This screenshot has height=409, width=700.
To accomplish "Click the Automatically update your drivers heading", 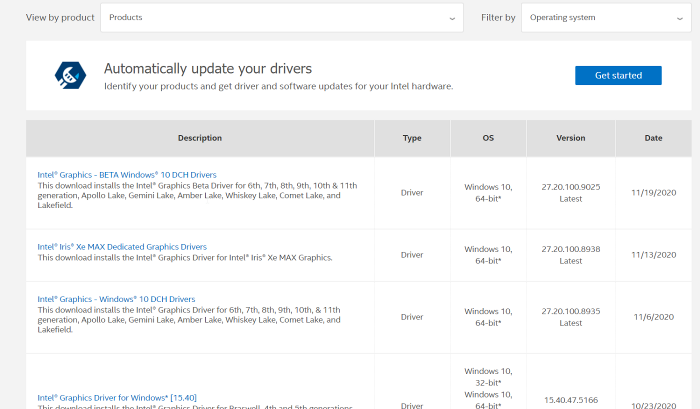I will pos(208,69).
